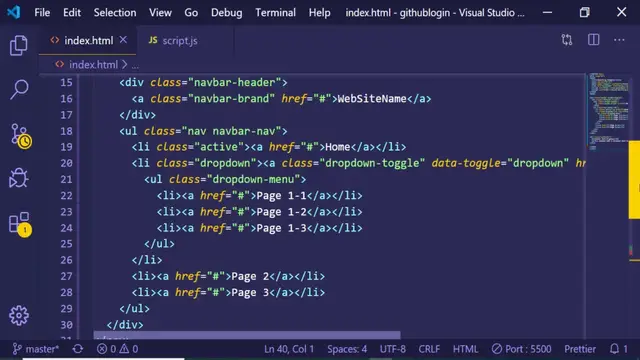Open the Manage gear settings
The image size is (640, 360).
19,316
